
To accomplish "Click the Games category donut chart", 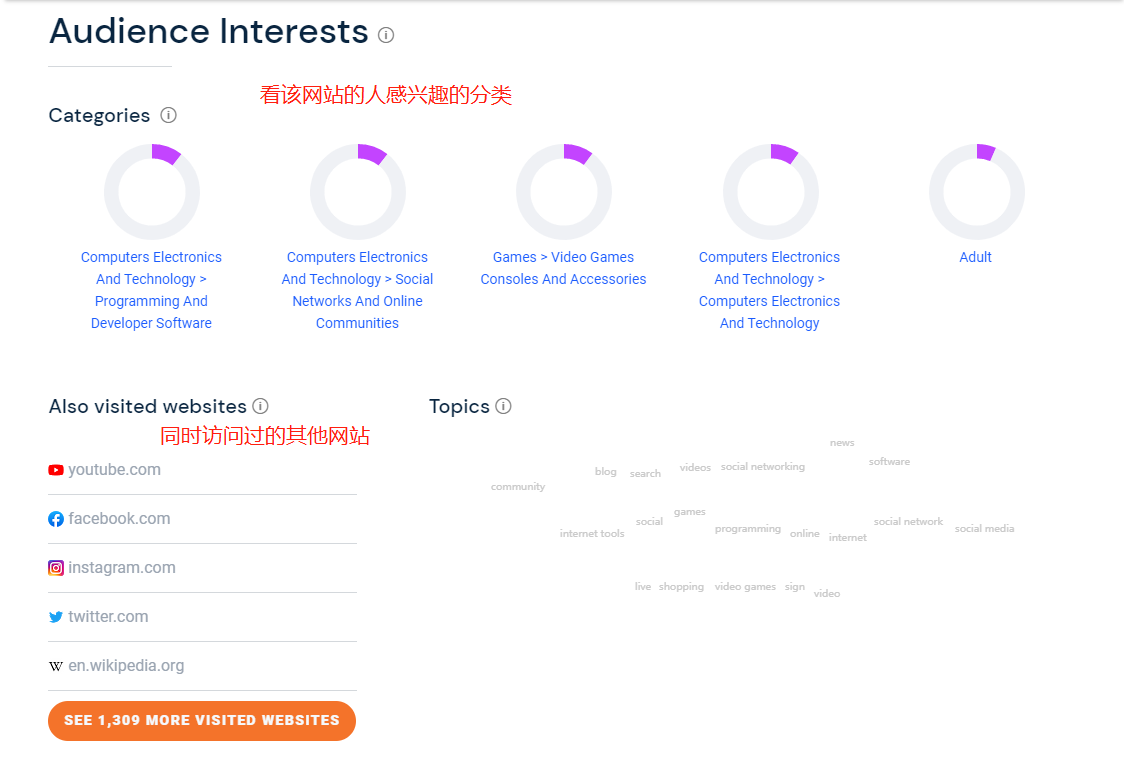I will click(x=564, y=192).
